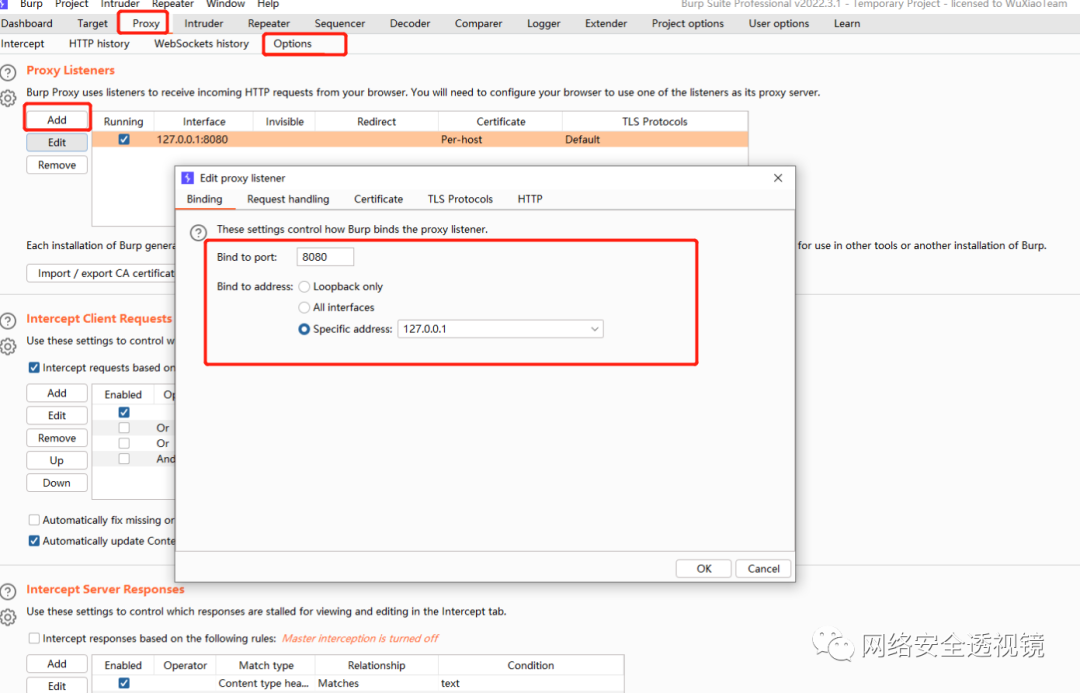Click Up button for client request rules
Screen dimensions: 1080x693
pos(57,460)
